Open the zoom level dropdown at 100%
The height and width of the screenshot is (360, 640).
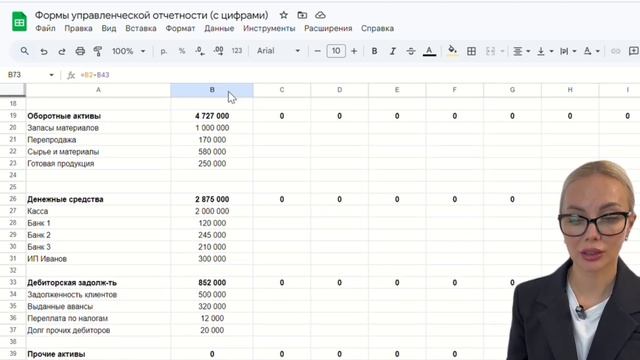pos(129,51)
